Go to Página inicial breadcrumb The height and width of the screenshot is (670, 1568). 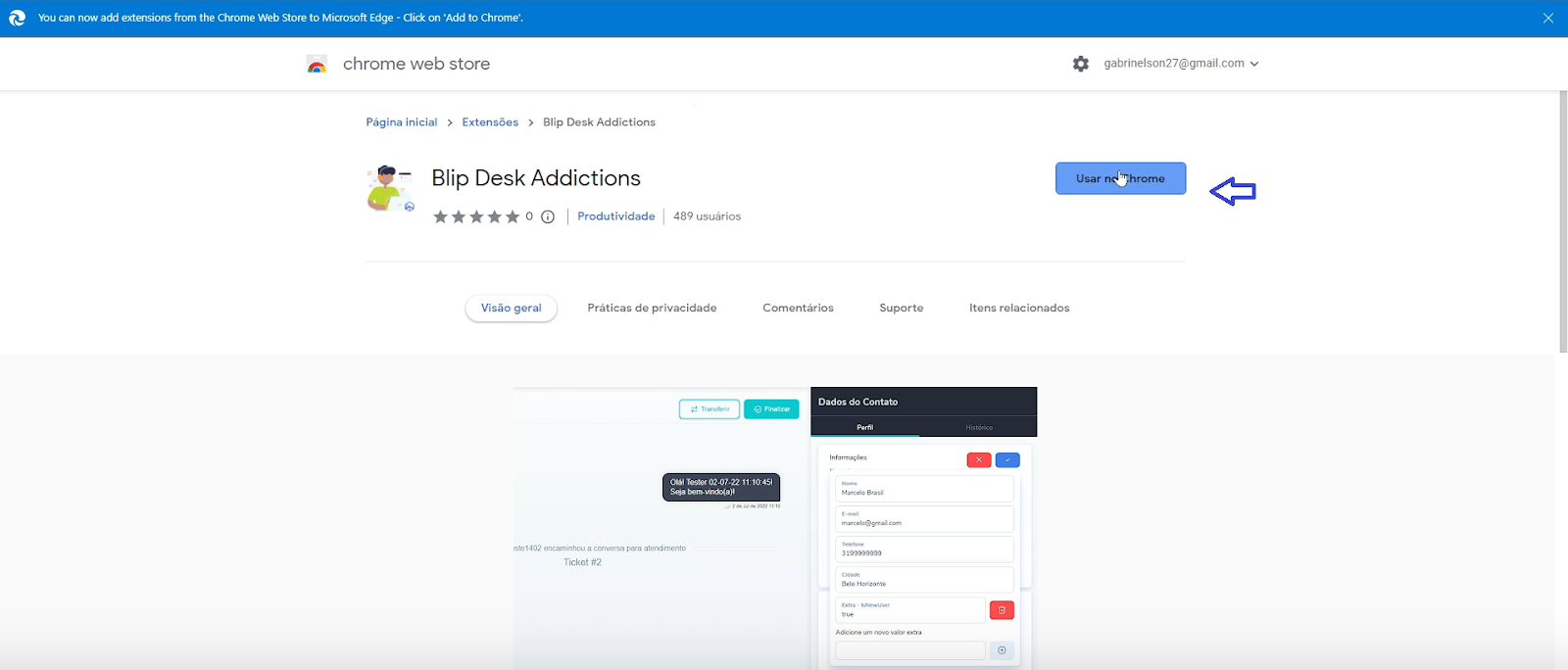[x=402, y=122]
